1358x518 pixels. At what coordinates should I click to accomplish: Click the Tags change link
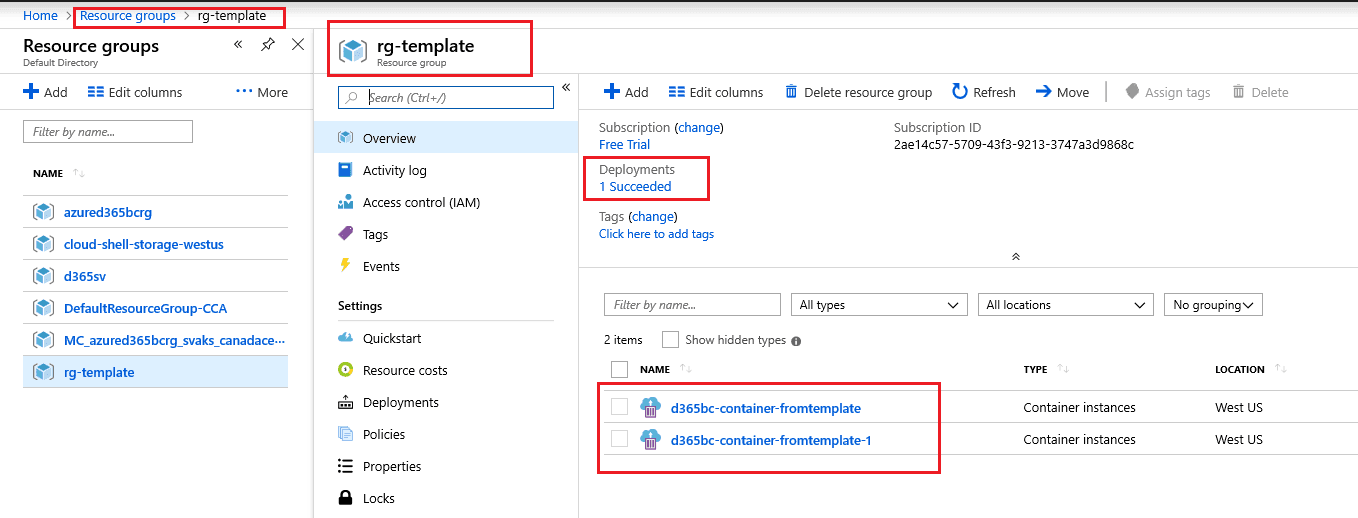653,217
